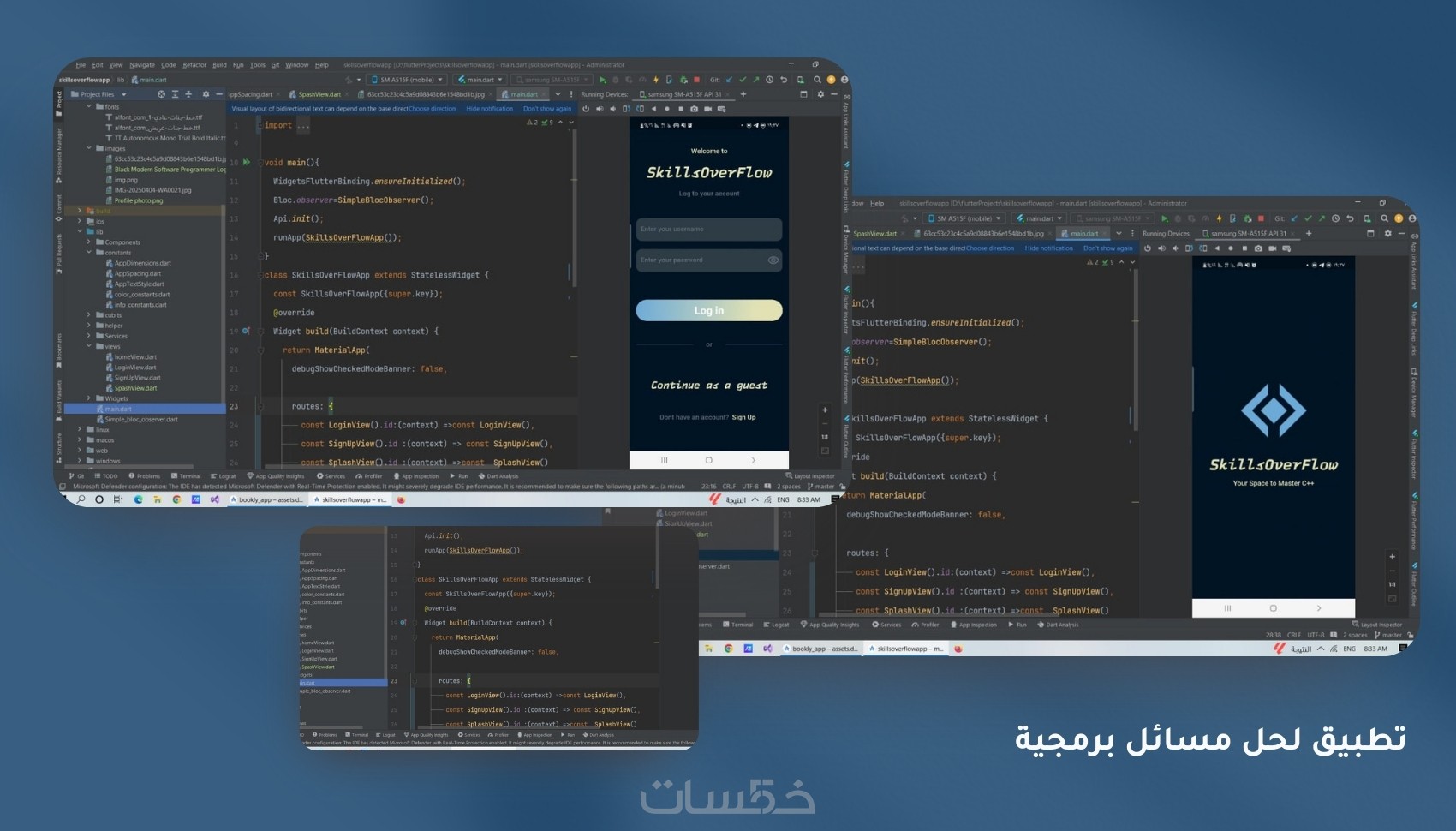
Task: Click the screen record icon above the login screen
Action: pos(707,109)
